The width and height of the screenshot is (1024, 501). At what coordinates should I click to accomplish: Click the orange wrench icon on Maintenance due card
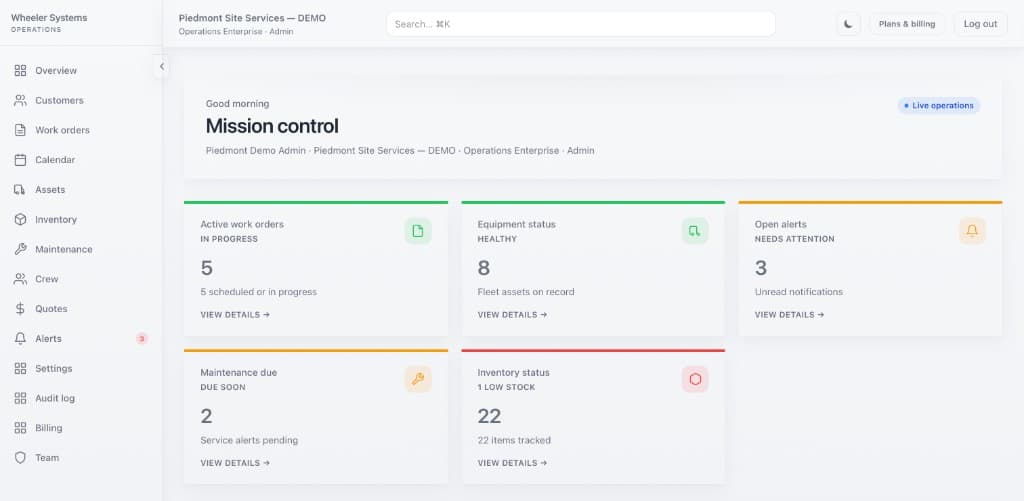click(x=418, y=380)
